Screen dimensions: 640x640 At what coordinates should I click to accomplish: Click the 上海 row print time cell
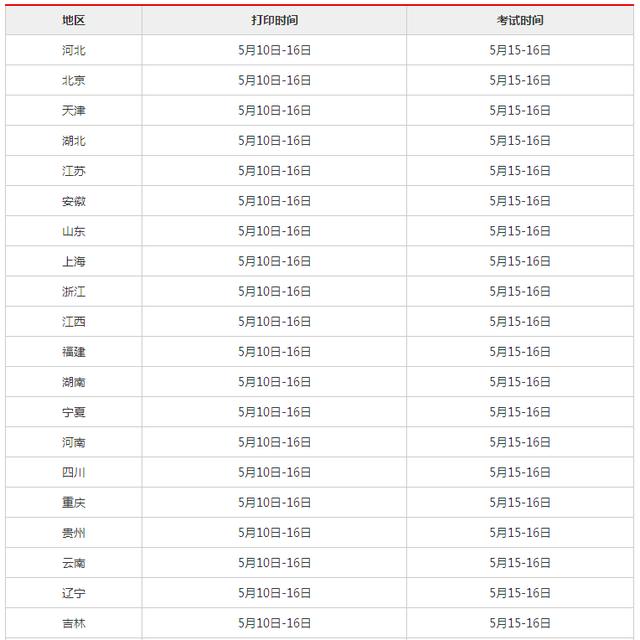pyautogui.click(x=274, y=261)
